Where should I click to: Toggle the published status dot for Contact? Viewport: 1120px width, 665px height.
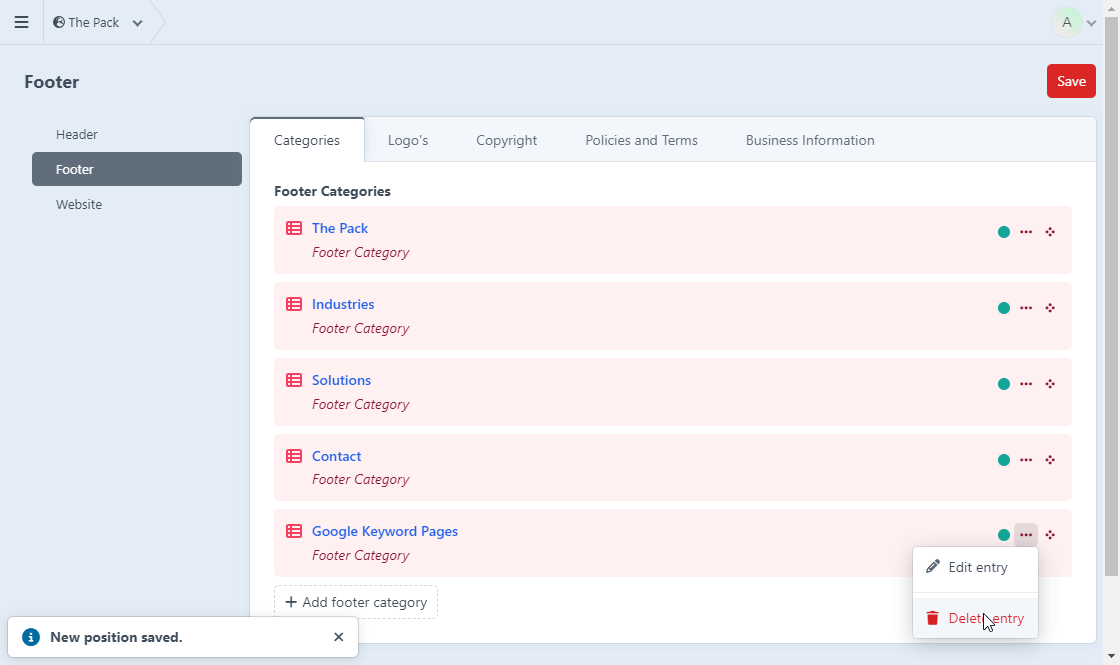1004,460
